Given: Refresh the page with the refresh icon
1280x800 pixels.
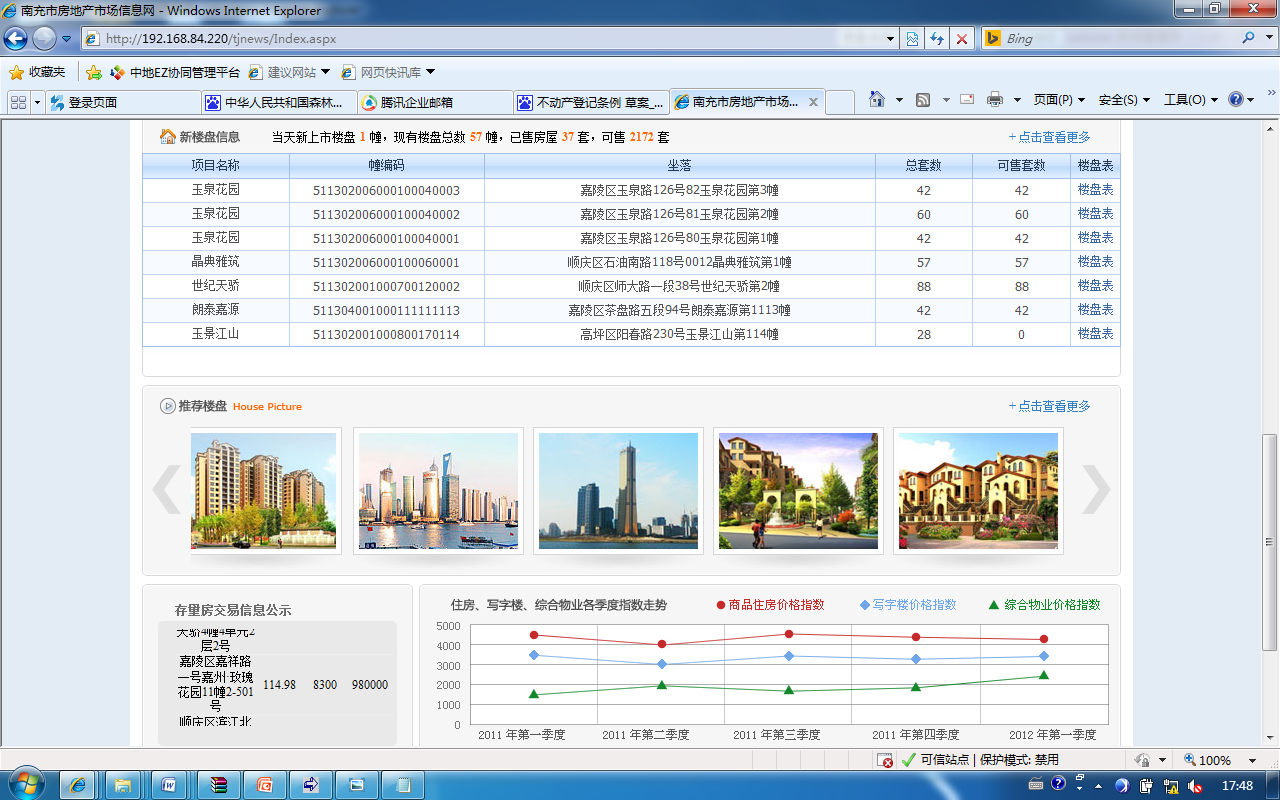Looking at the screenshot, I should point(937,39).
